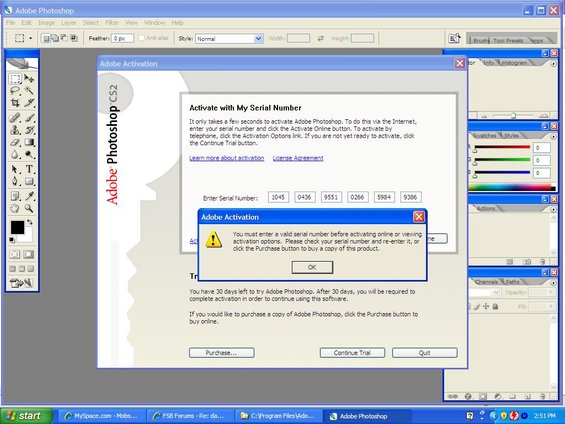Select the Rectangle shape tool
The width and height of the screenshot is (565, 424).
click(29, 181)
